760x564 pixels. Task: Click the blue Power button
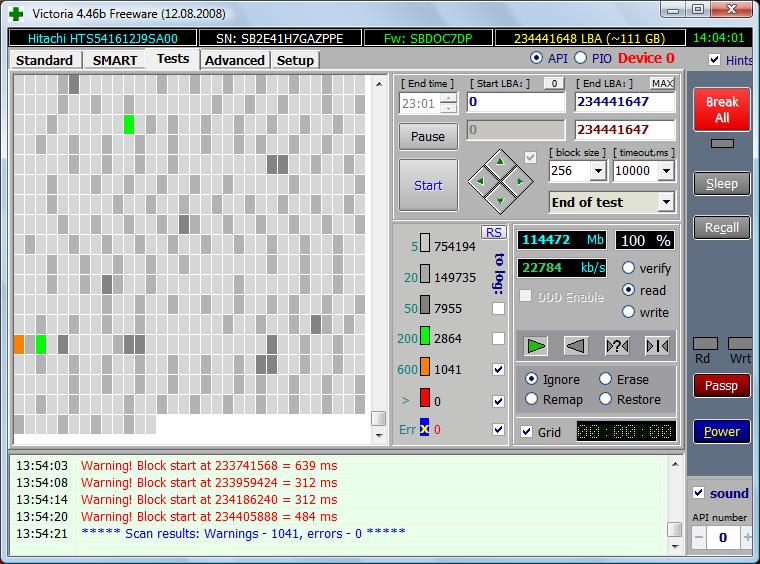(722, 431)
